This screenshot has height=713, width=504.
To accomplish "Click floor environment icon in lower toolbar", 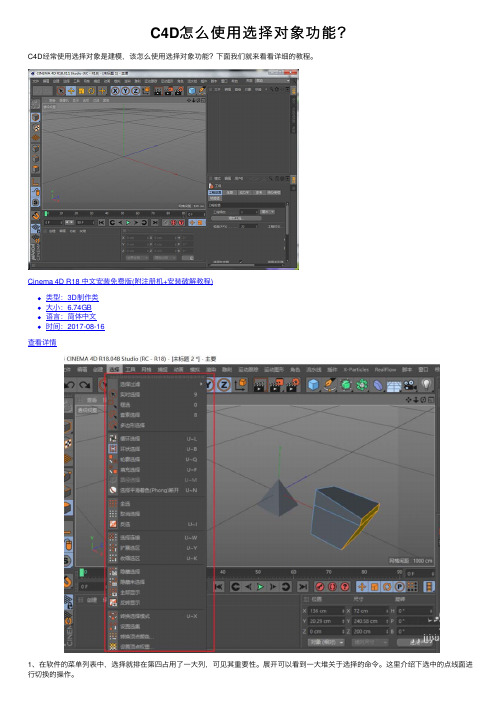I will coord(394,386).
